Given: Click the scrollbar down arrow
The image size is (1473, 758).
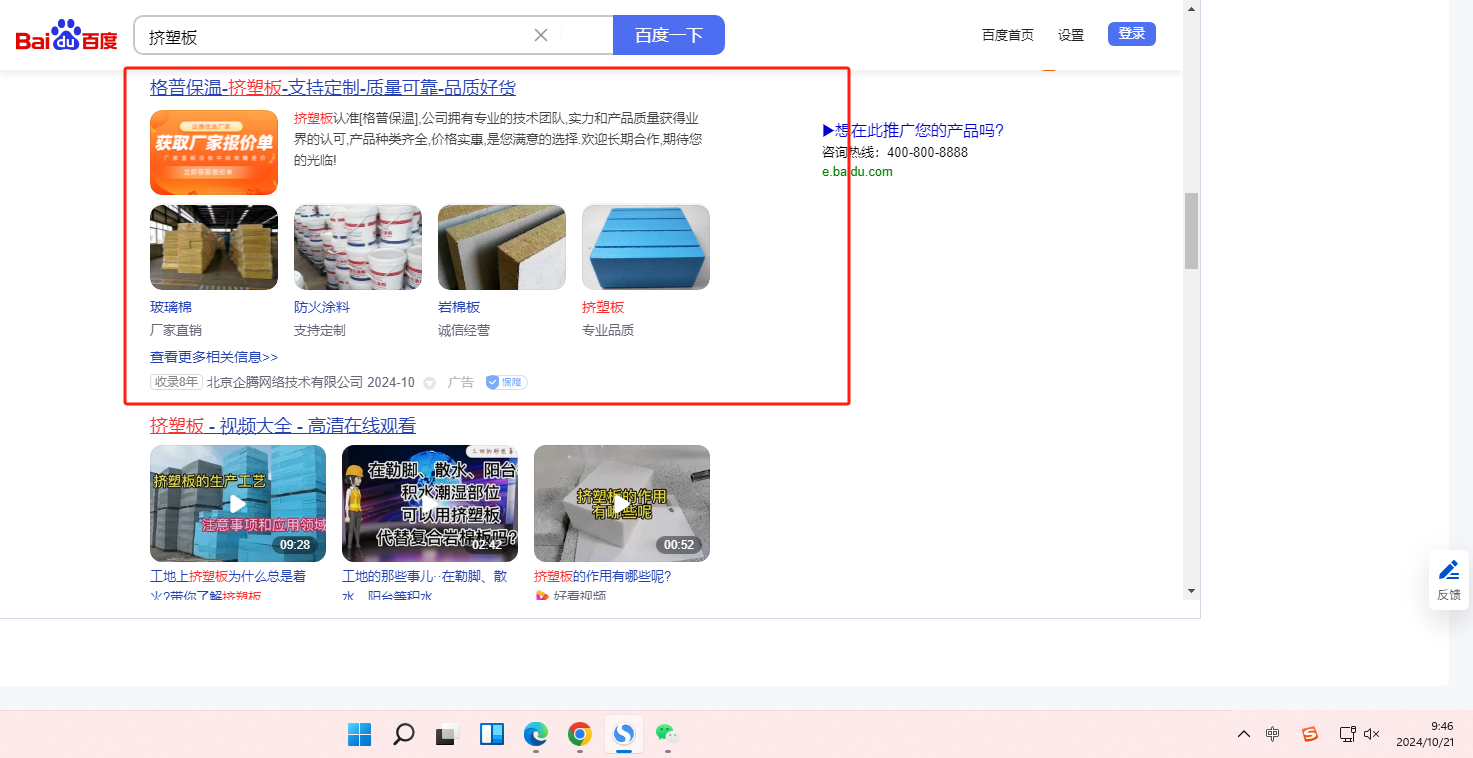Looking at the screenshot, I should [x=1191, y=591].
